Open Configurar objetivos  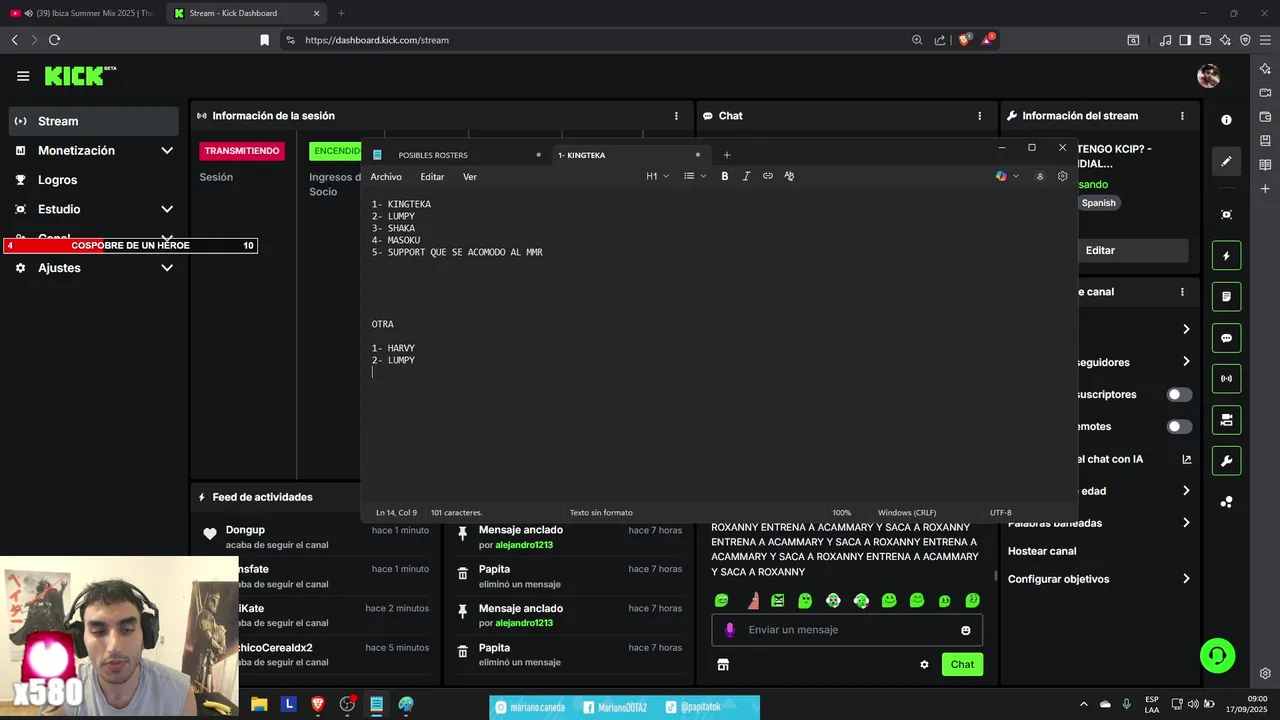tap(1099, 579)
